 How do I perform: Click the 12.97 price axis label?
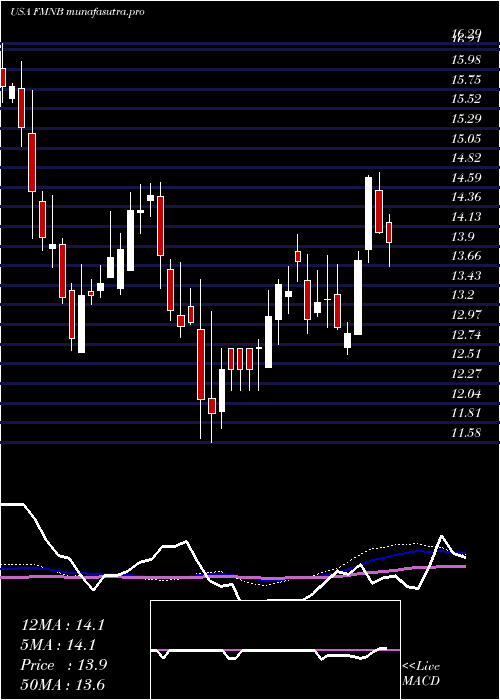point(466,315)
